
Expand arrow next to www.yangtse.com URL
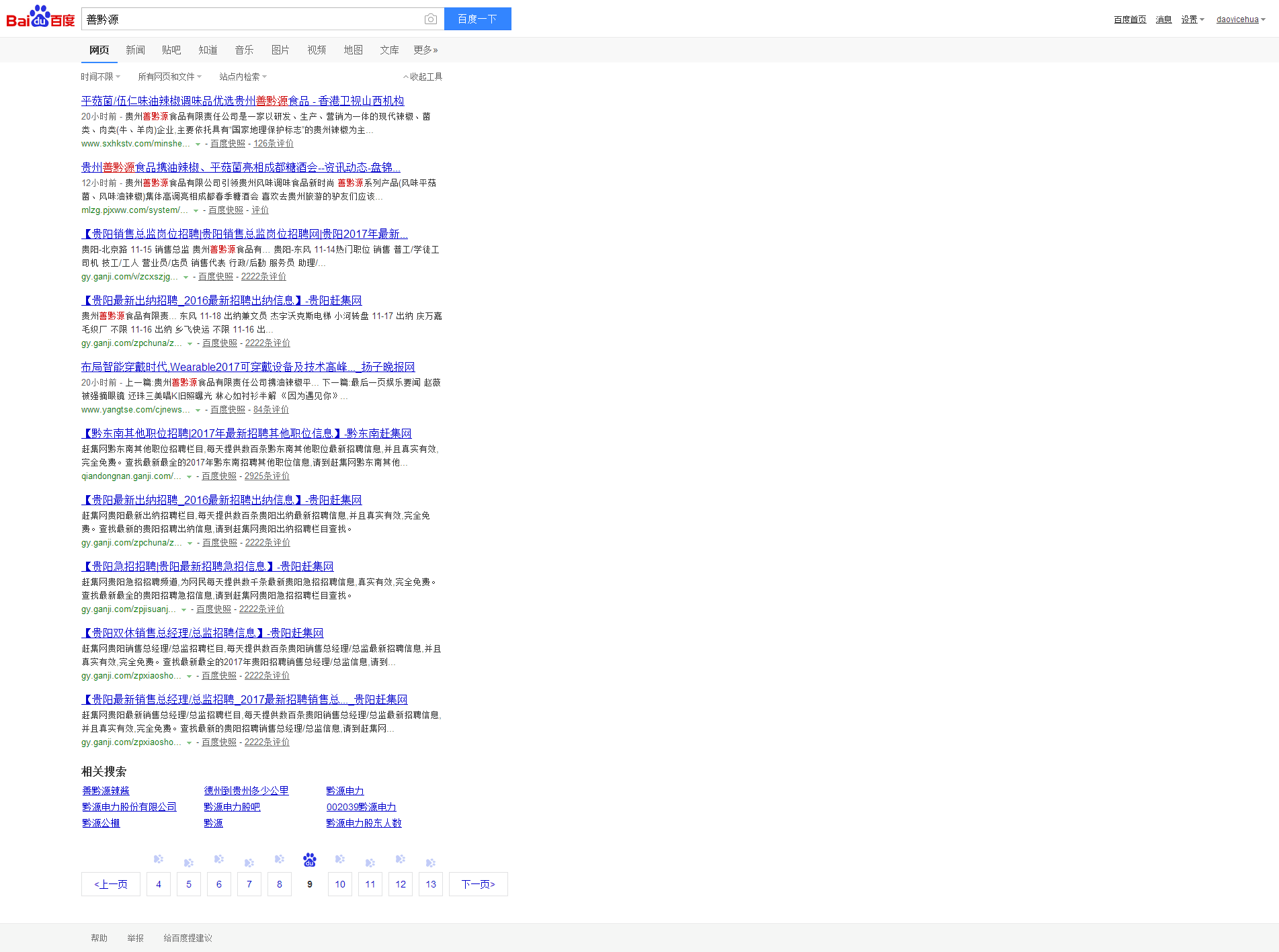point(198,410)
